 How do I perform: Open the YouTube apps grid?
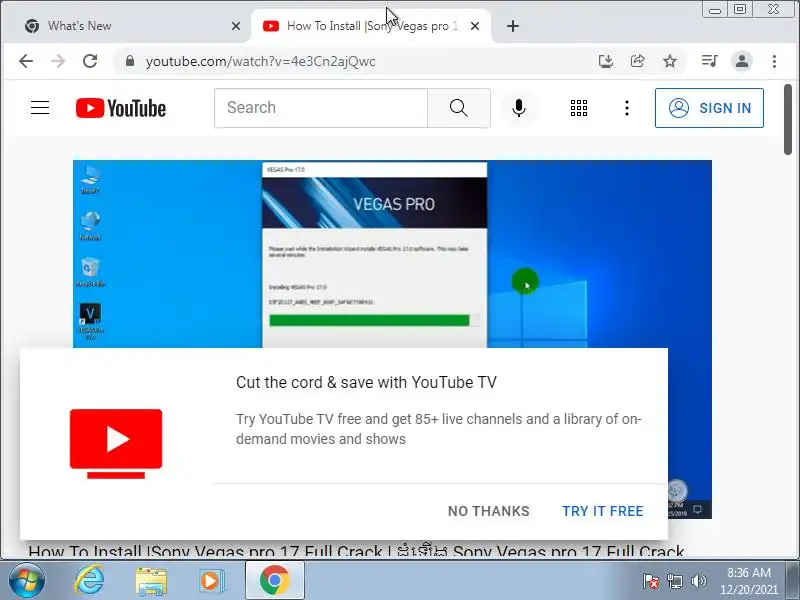[x=579, y=108]
